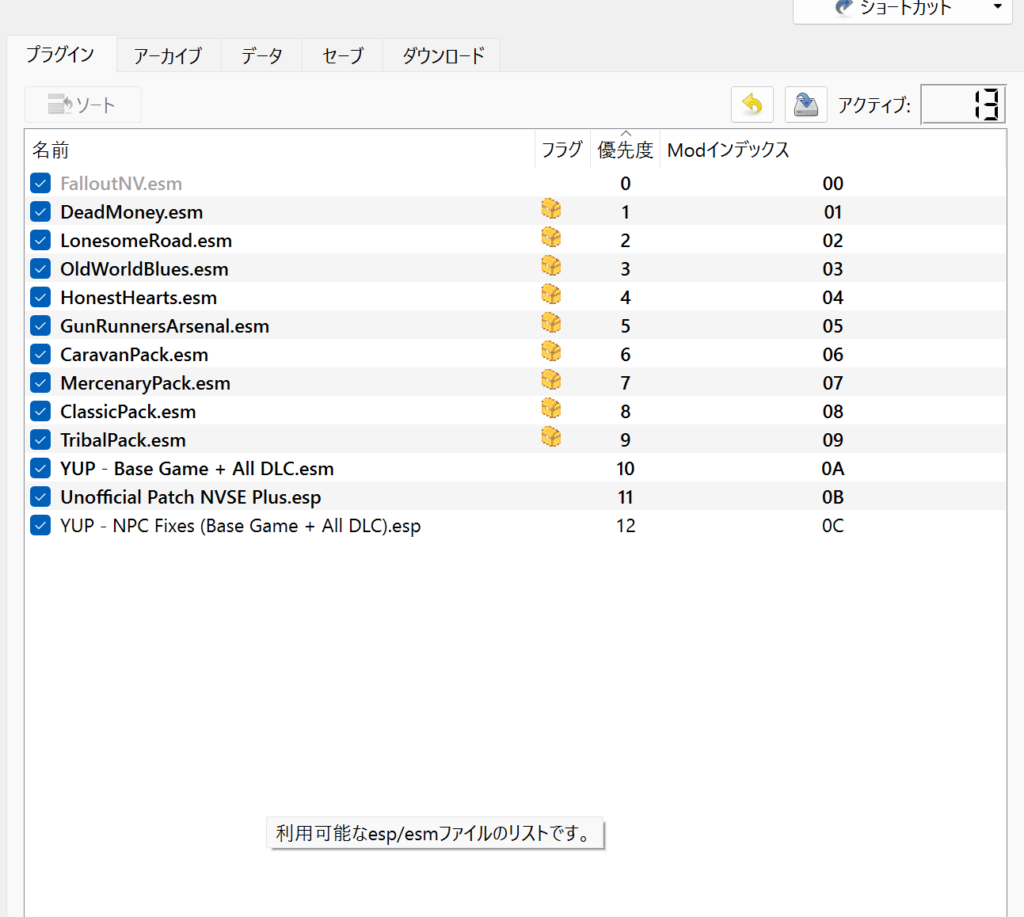Screen dimensions: 1024x917
Task: Open the ショートカット dropdown arrow
Action: tap(996, 9)
